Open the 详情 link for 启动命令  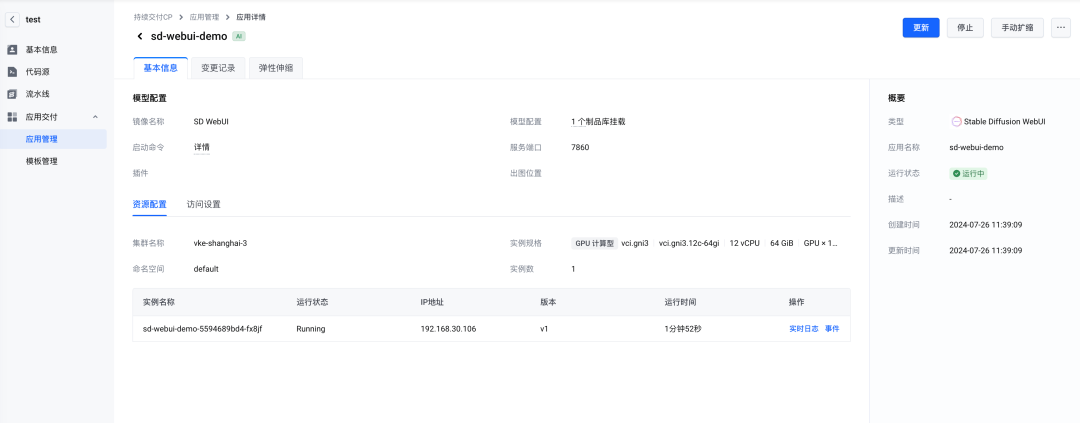202,147
